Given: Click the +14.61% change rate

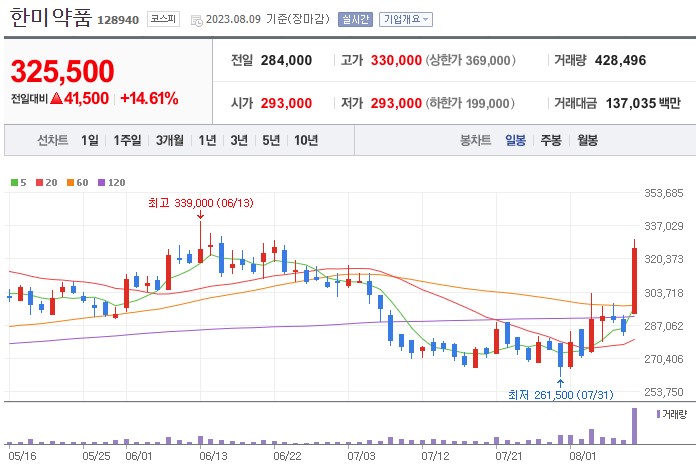Looking at the screenshot, I should coord(149,99).
